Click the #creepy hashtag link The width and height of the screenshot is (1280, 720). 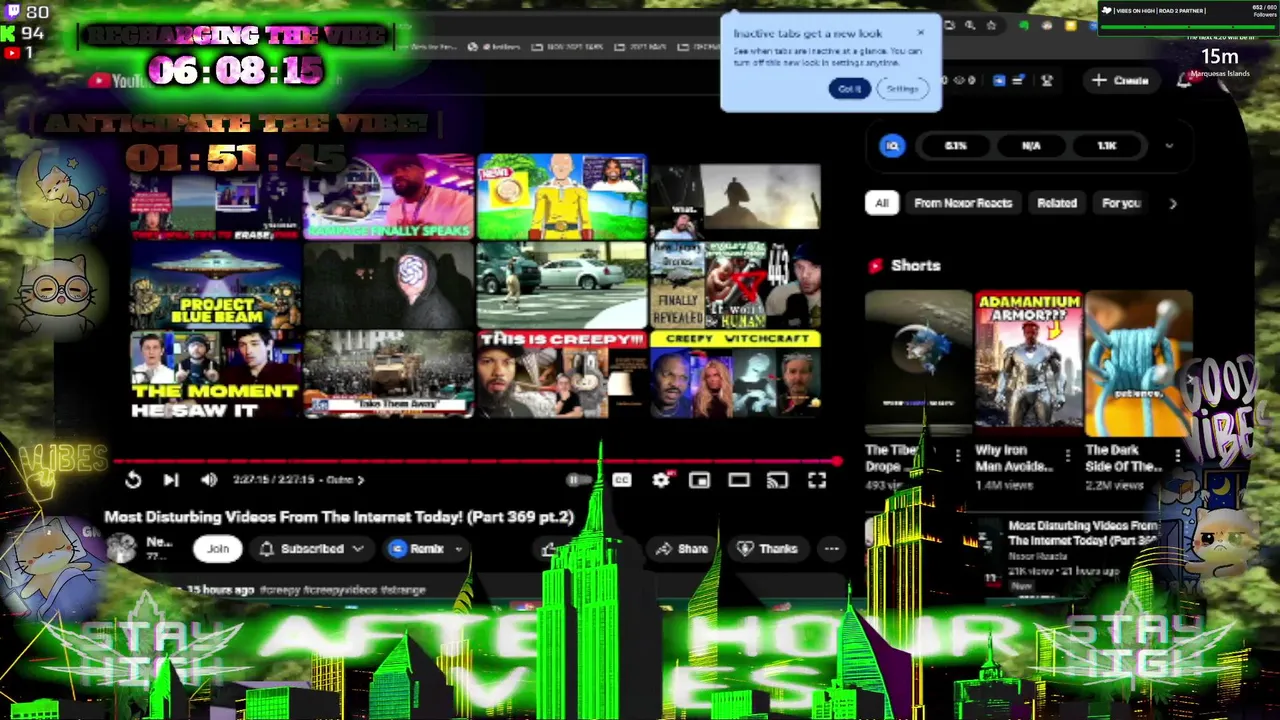279,590
